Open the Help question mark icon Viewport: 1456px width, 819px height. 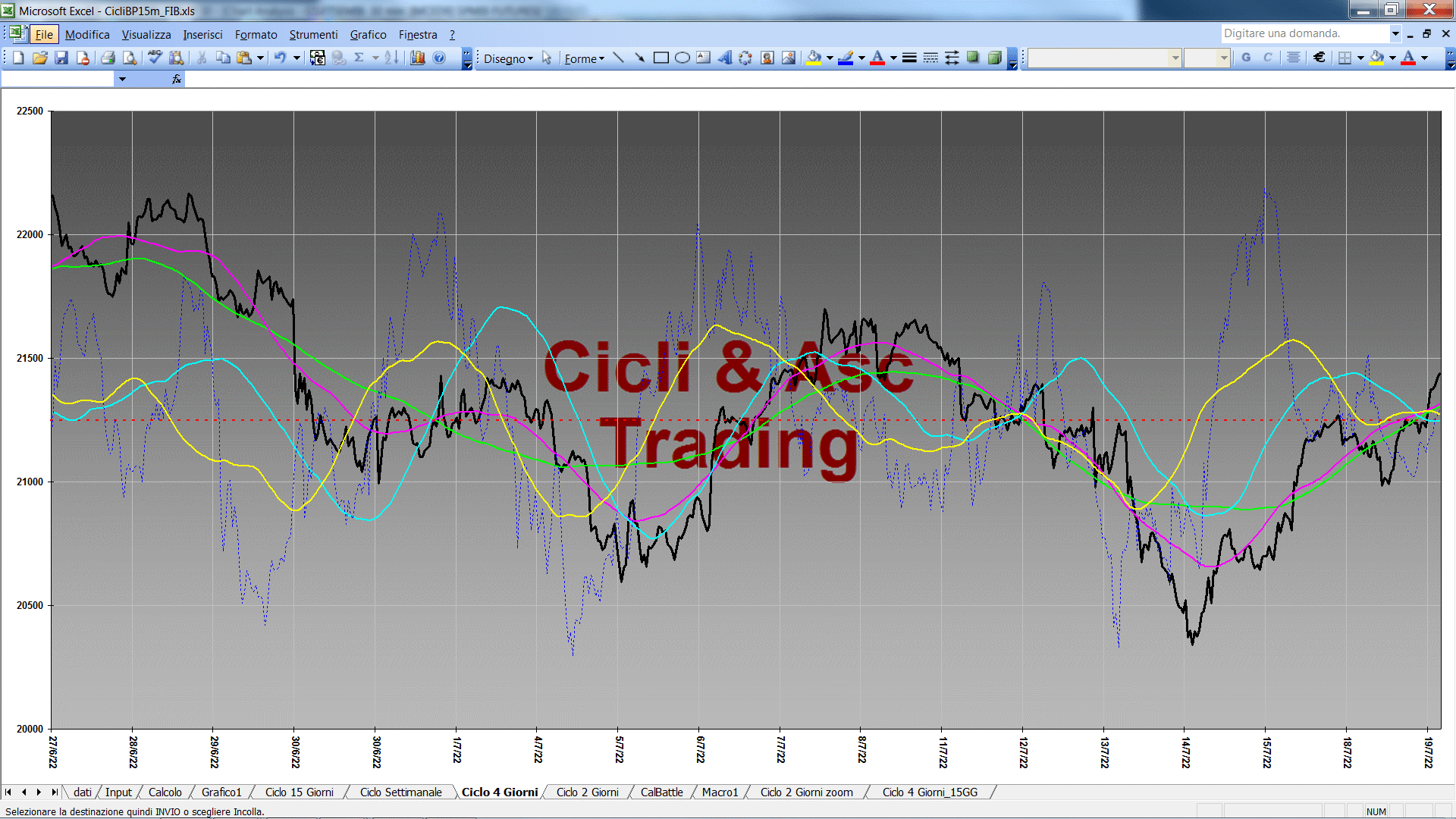(x=439, y=58)
